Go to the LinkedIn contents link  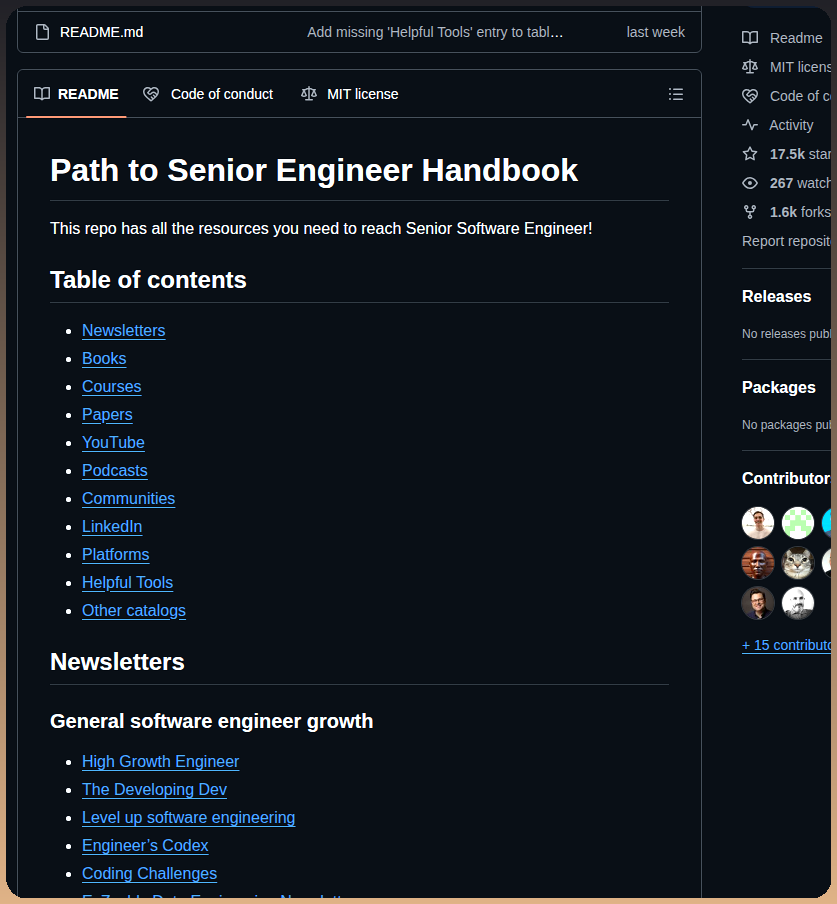112,526
